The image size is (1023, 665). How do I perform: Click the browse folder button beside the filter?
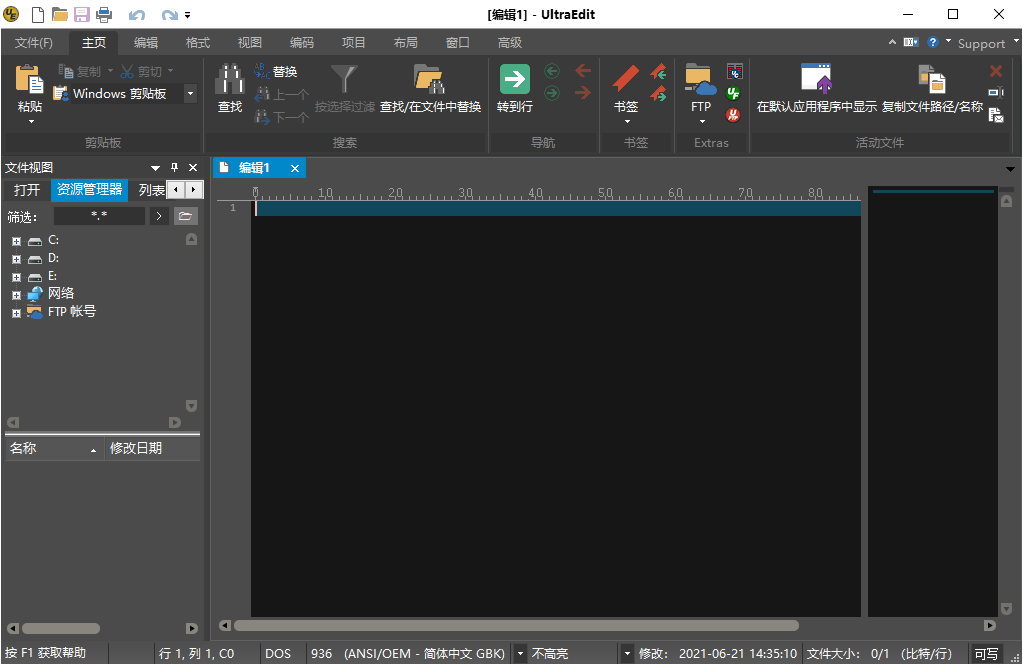pos(186,216)
